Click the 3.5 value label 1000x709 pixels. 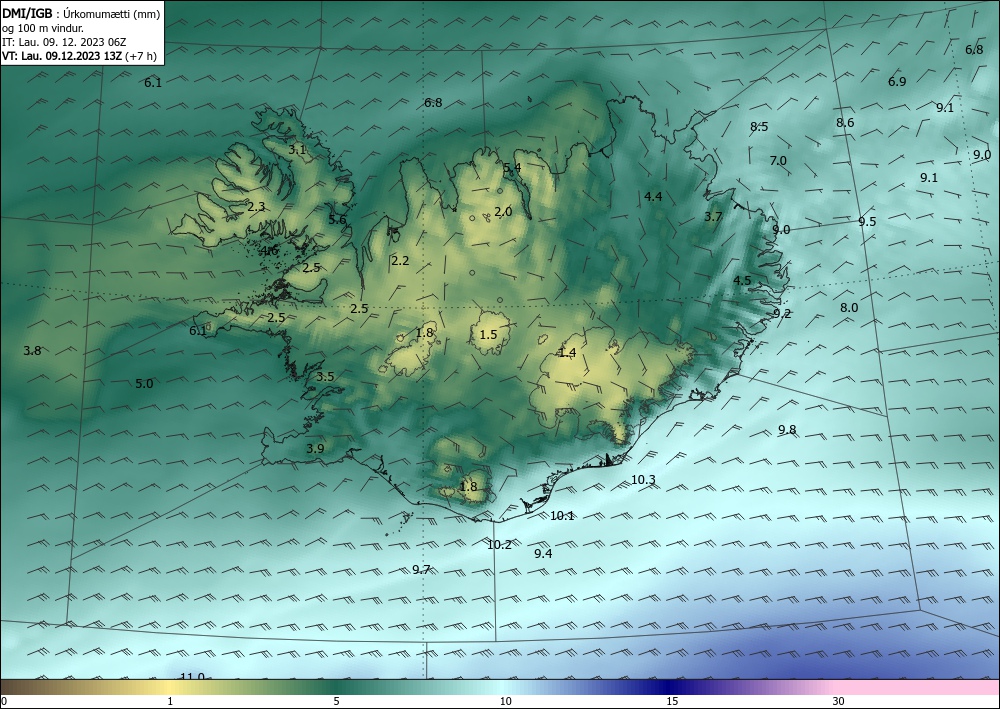tap(325, 376)
